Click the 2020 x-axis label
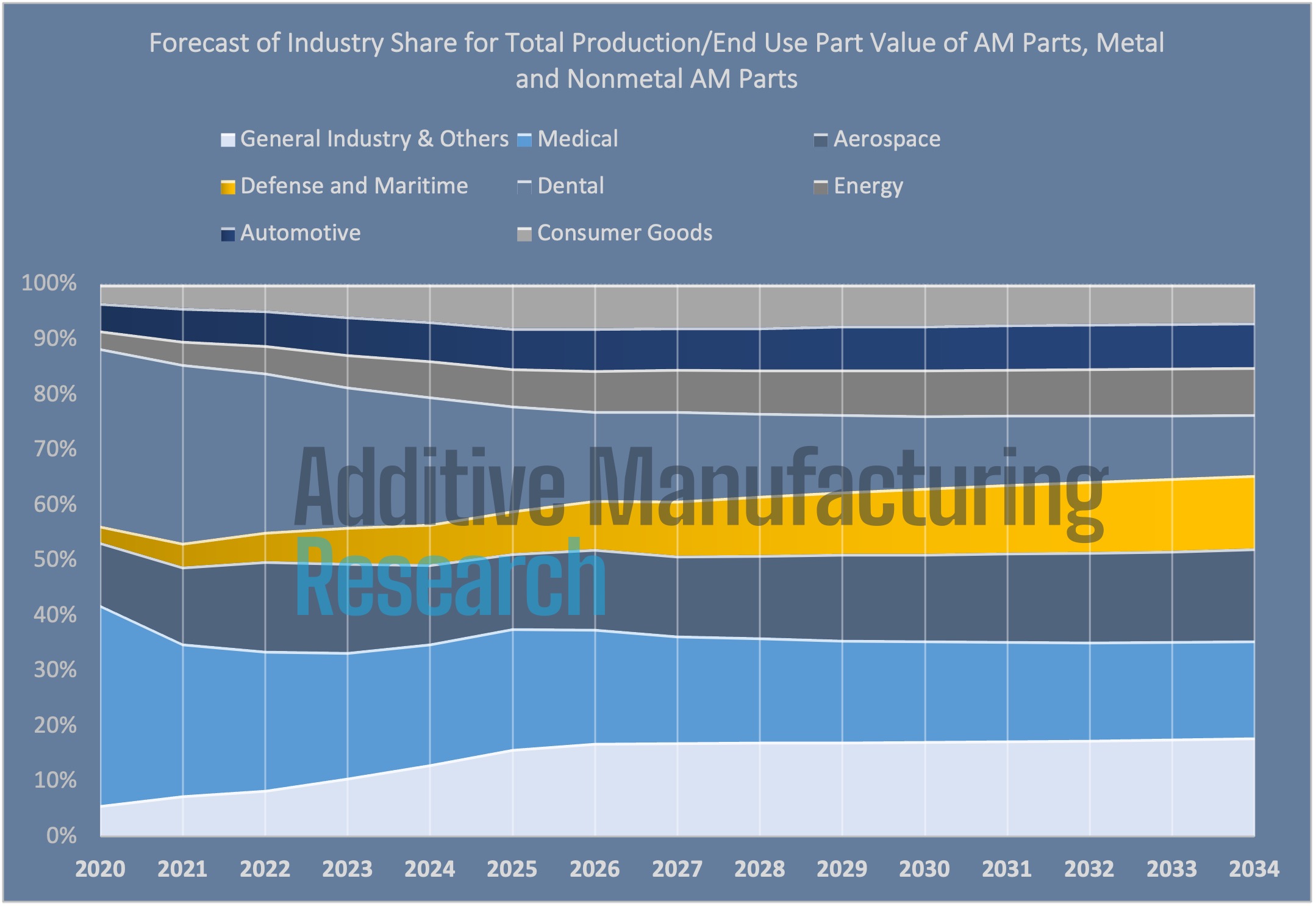The image size is (1316, 906). [100, 869]
